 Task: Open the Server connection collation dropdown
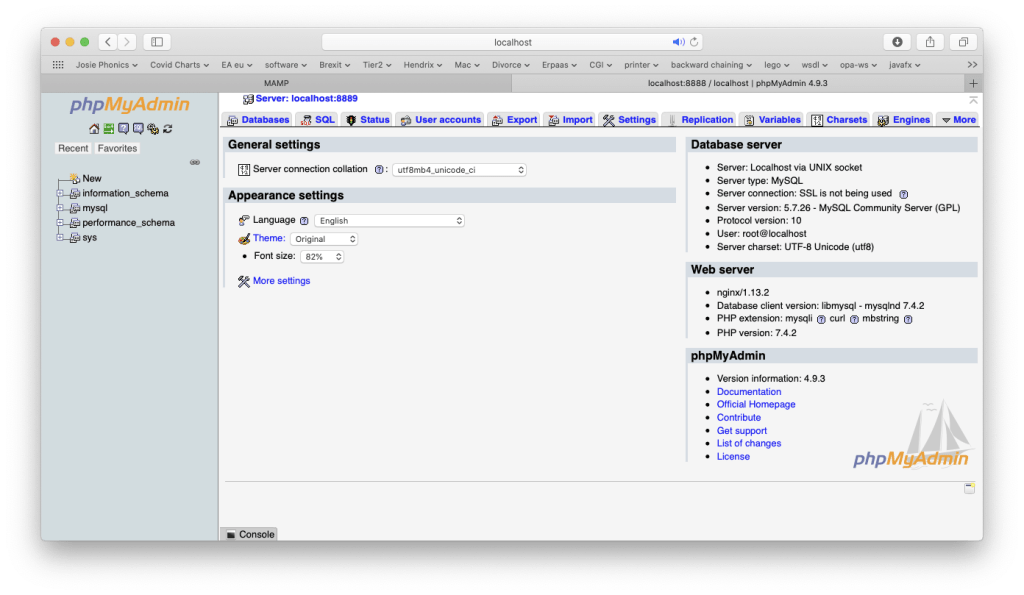pos(459,170)
